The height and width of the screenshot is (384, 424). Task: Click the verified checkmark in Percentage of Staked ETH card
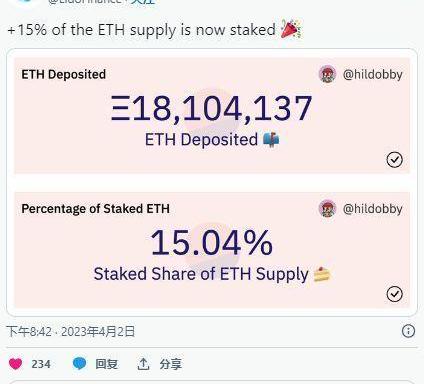(394, 294)
